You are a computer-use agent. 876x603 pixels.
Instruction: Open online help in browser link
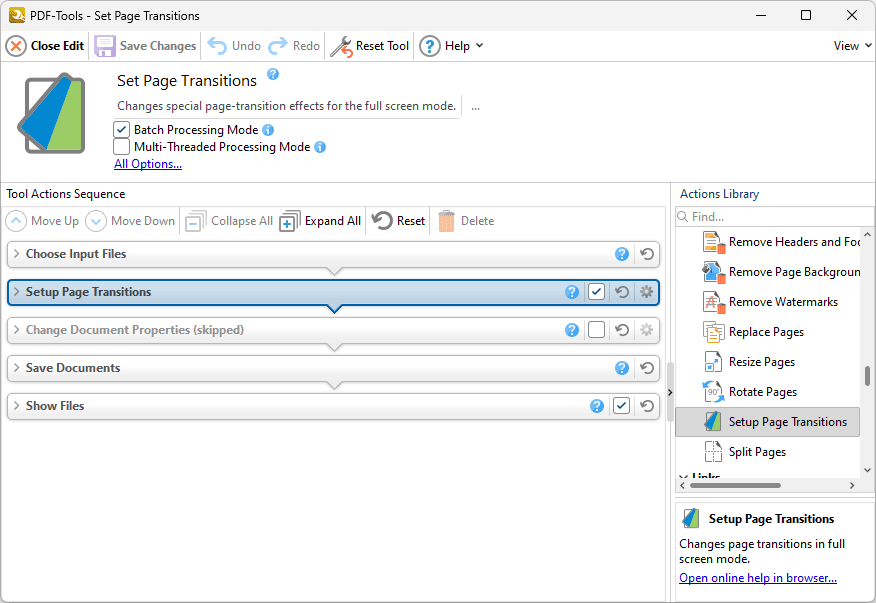758,578
